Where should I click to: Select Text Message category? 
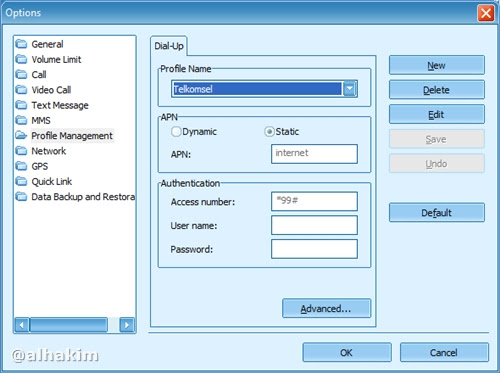[60, 105]
